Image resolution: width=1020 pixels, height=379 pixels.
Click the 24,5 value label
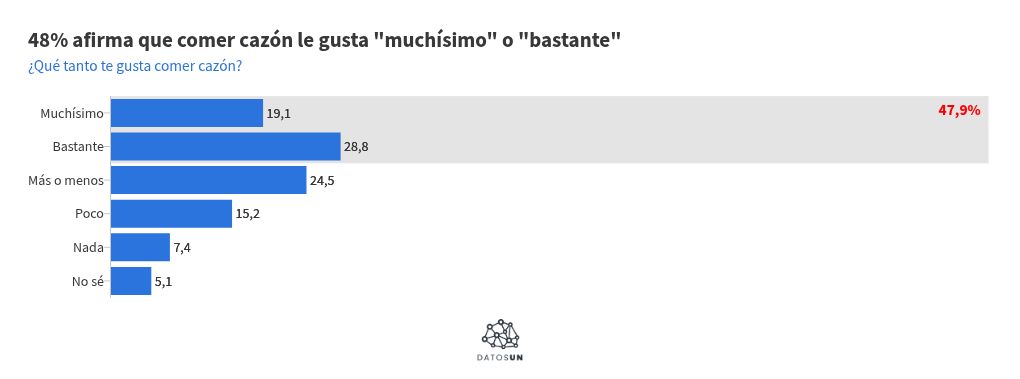[323, 181]
